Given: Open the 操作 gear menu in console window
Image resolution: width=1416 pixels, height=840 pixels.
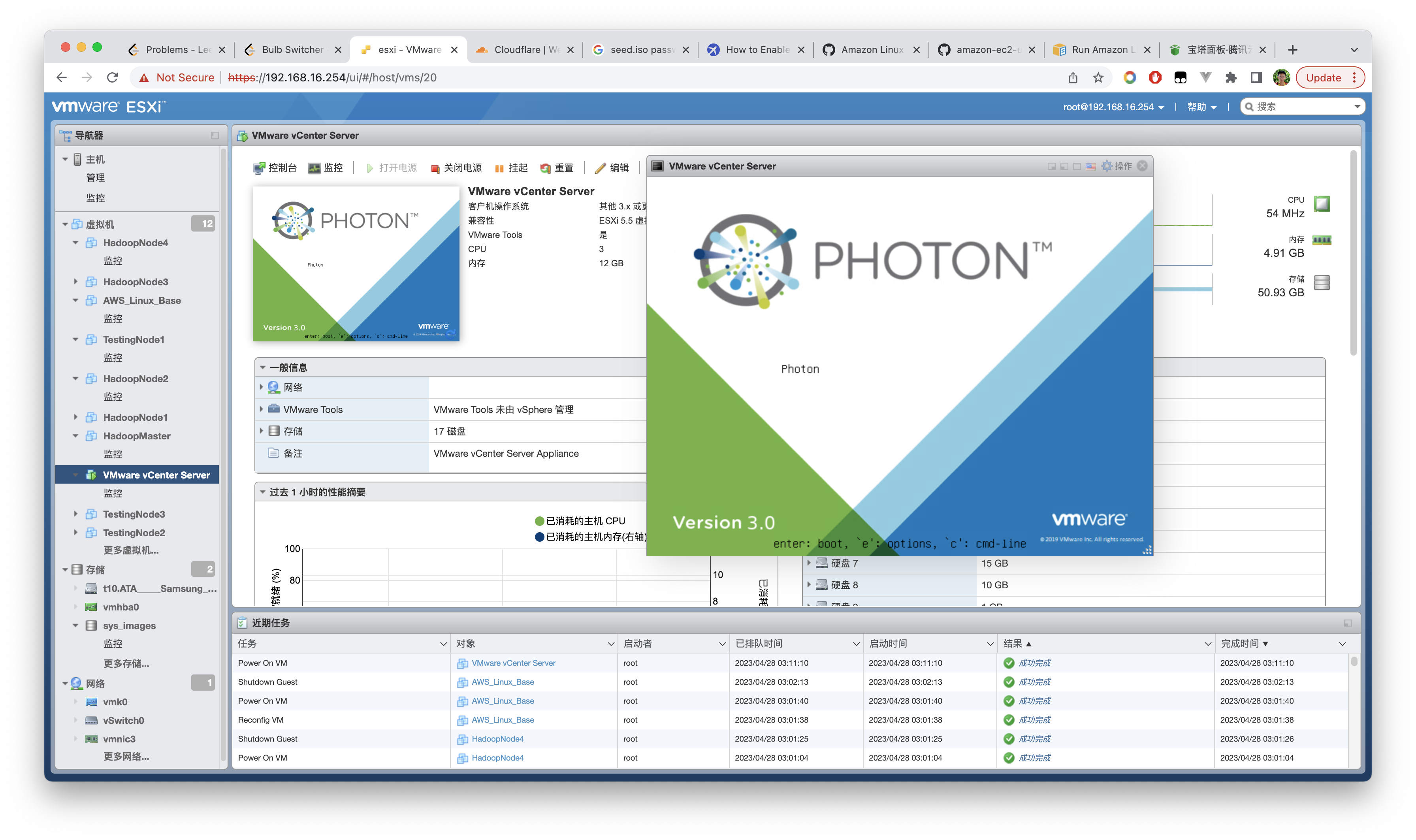Looking at the screenshot, I should tap(1117, 166).
